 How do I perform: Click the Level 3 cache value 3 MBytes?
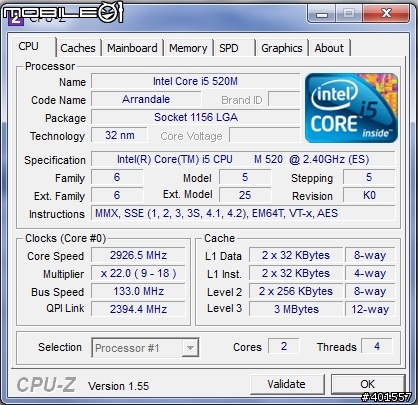296,309
